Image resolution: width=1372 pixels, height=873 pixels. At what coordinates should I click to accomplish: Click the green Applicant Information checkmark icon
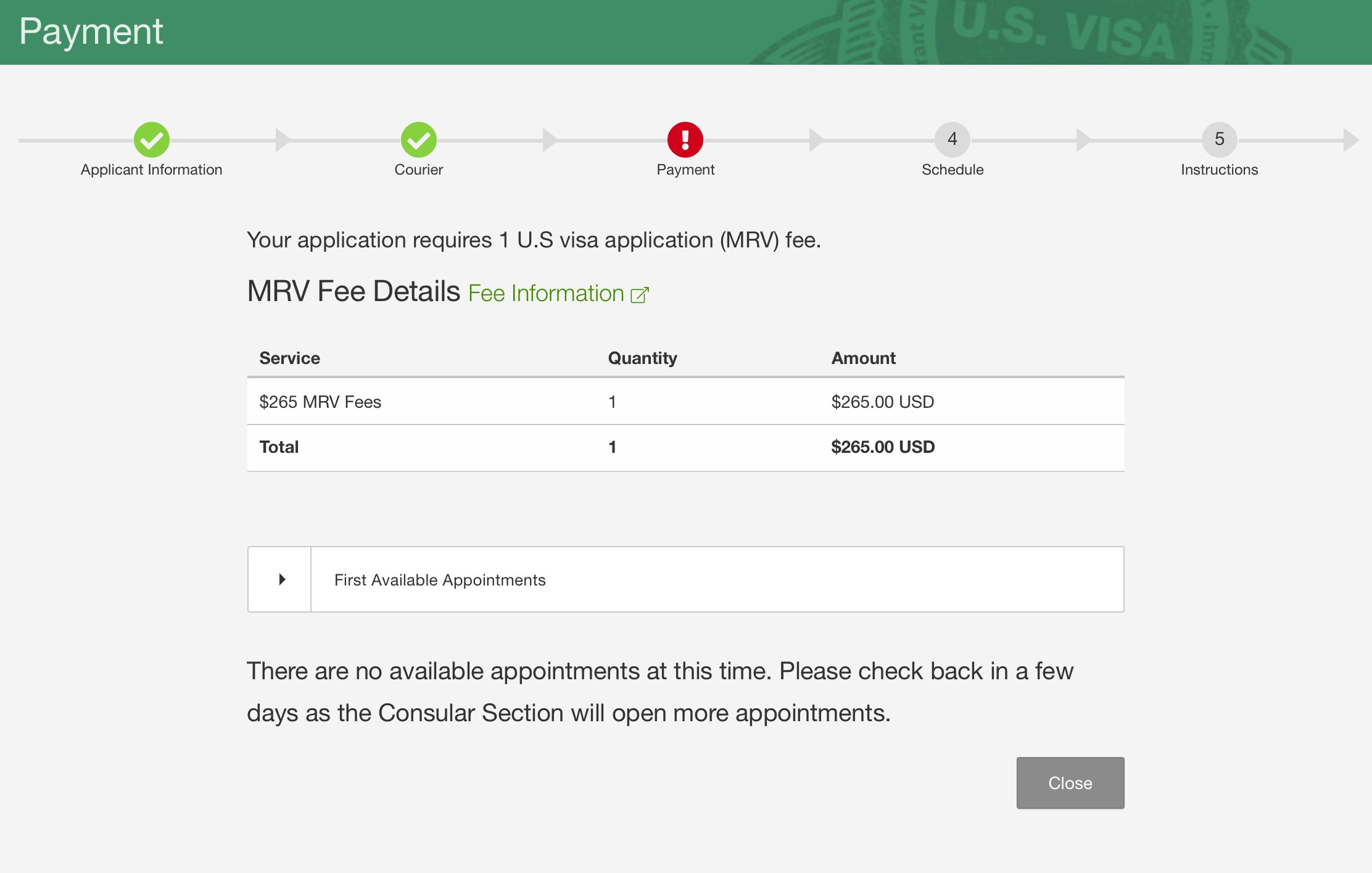pos(151,139)
